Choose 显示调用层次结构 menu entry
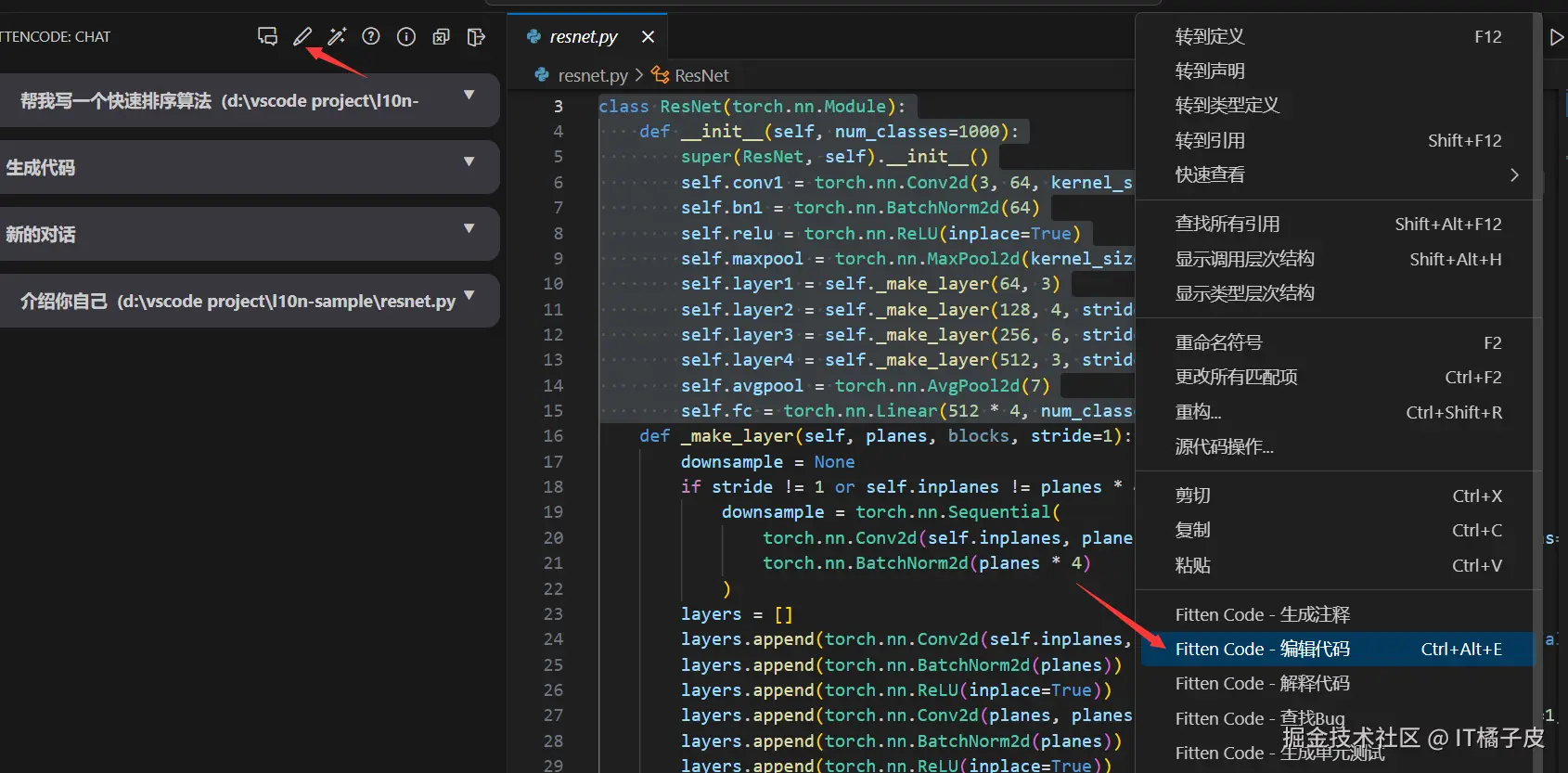This screenshot has height=773, width=1568. [x=1338, y=259]
